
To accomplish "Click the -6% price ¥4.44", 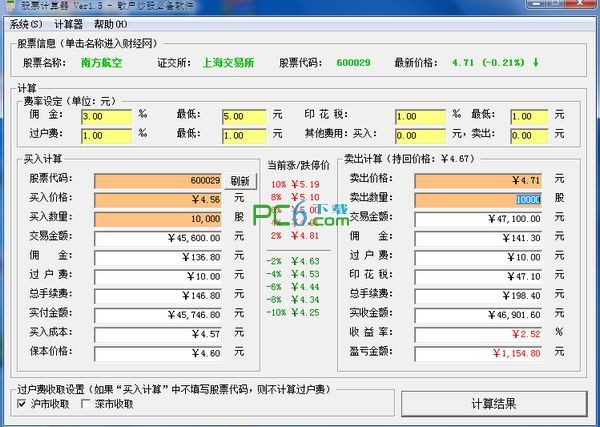I will click(305, 287).
